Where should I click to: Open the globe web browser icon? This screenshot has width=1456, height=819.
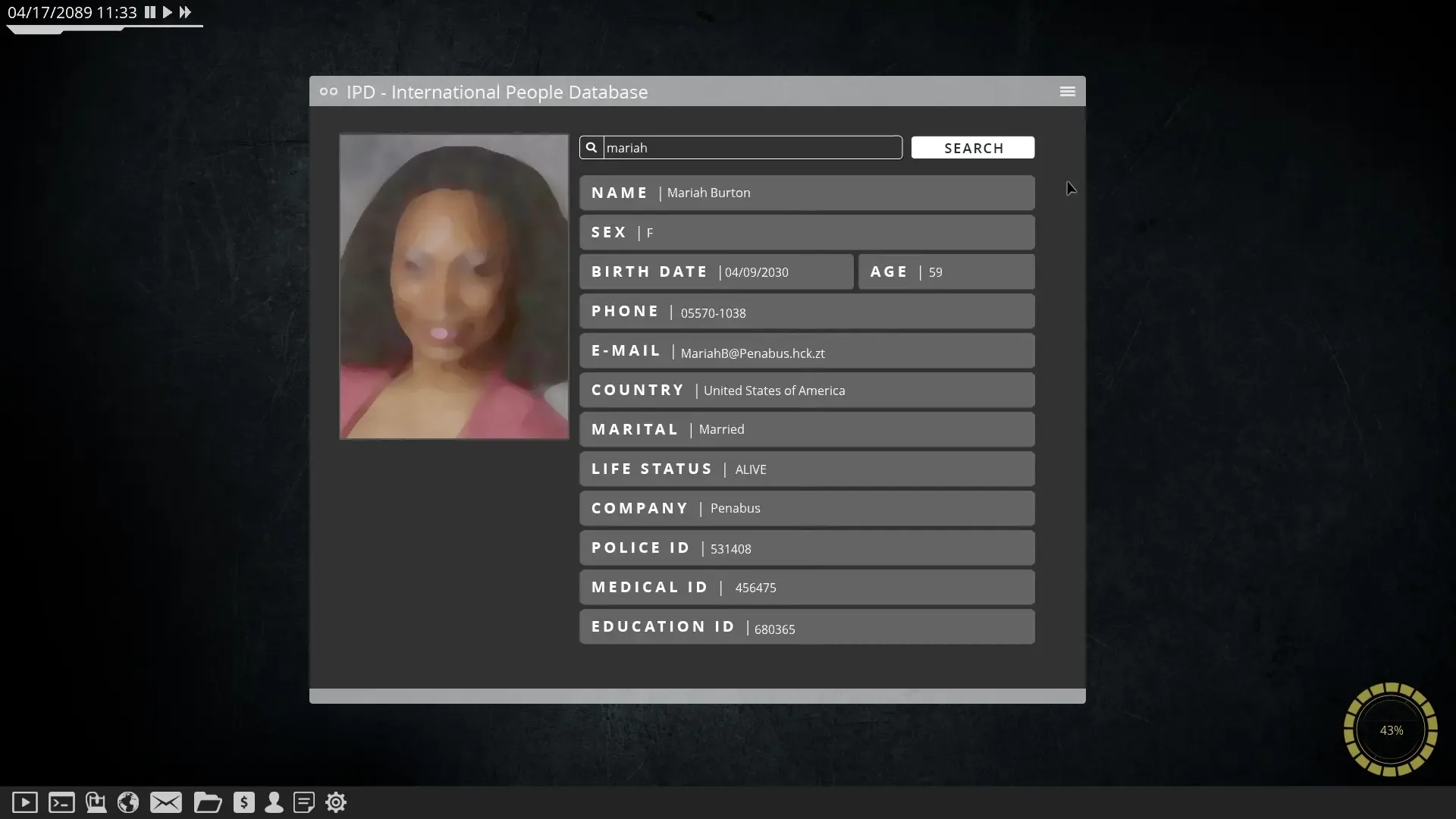click(x=128, y=802)
